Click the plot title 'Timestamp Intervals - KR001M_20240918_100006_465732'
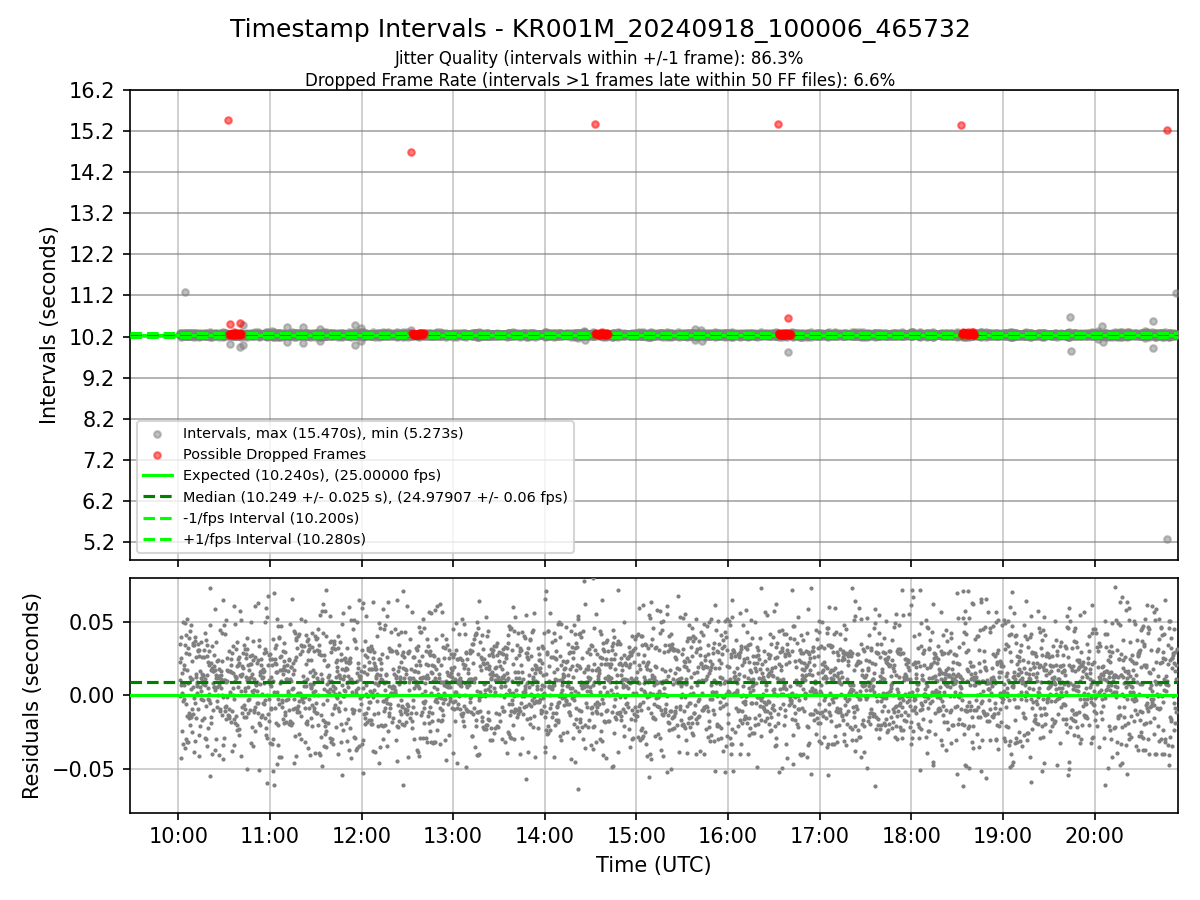Viewport: 1200px width, 900px height. [600, 29]
